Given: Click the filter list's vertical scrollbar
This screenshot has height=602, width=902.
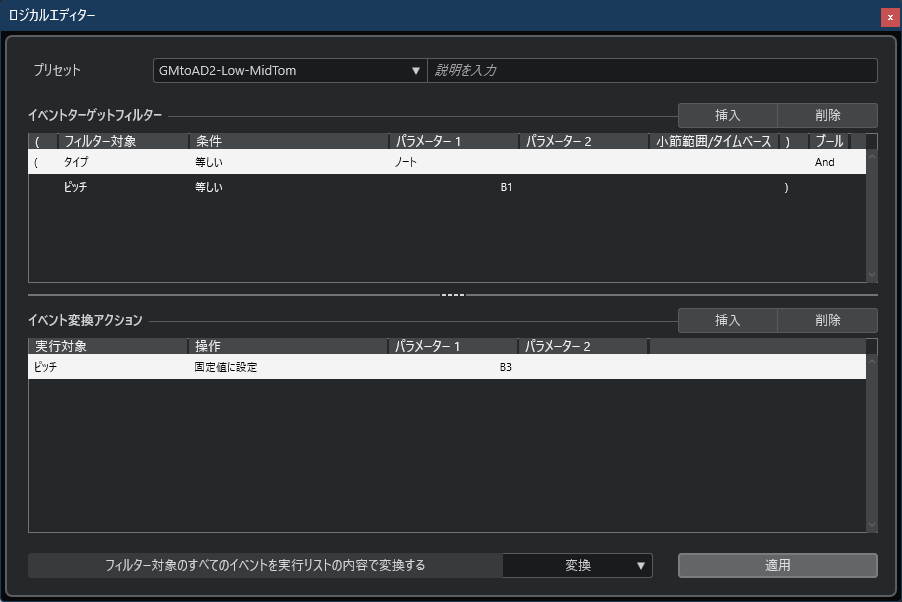Looking at the screenshot, I should click(x=871, y=215).
